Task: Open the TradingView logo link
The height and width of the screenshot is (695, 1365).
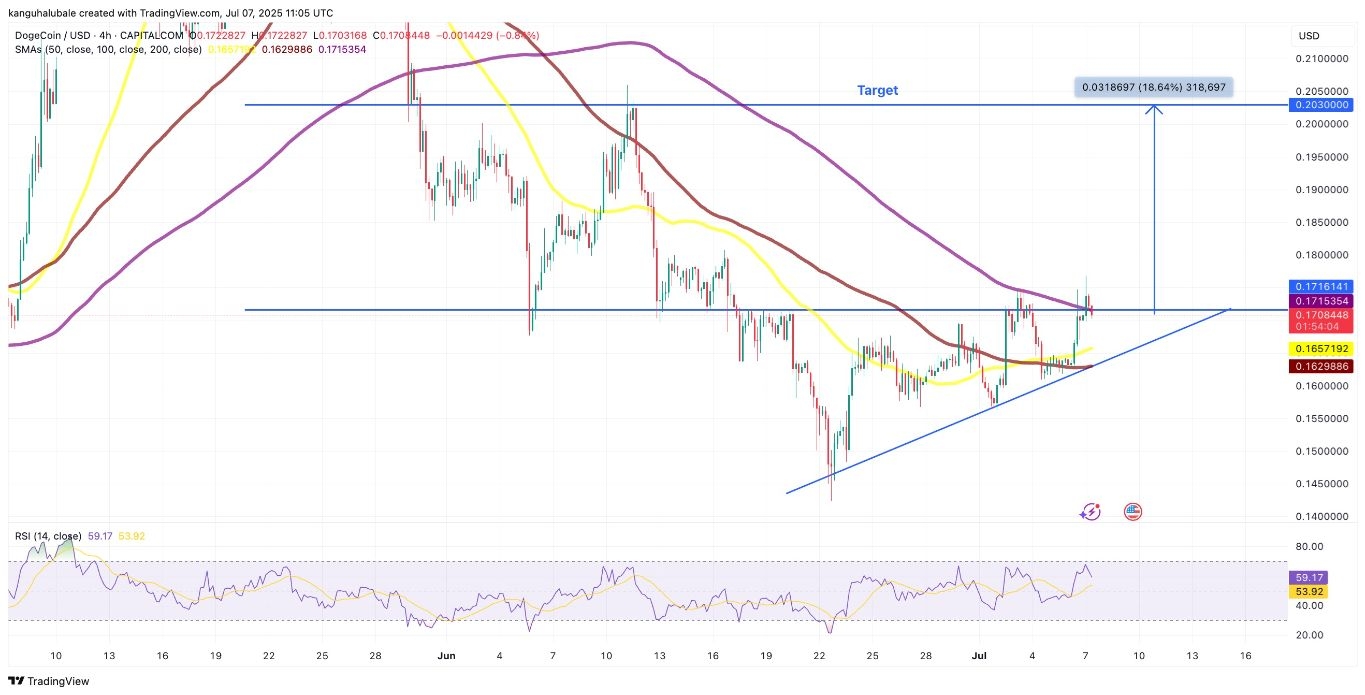Action: [49, 680]
